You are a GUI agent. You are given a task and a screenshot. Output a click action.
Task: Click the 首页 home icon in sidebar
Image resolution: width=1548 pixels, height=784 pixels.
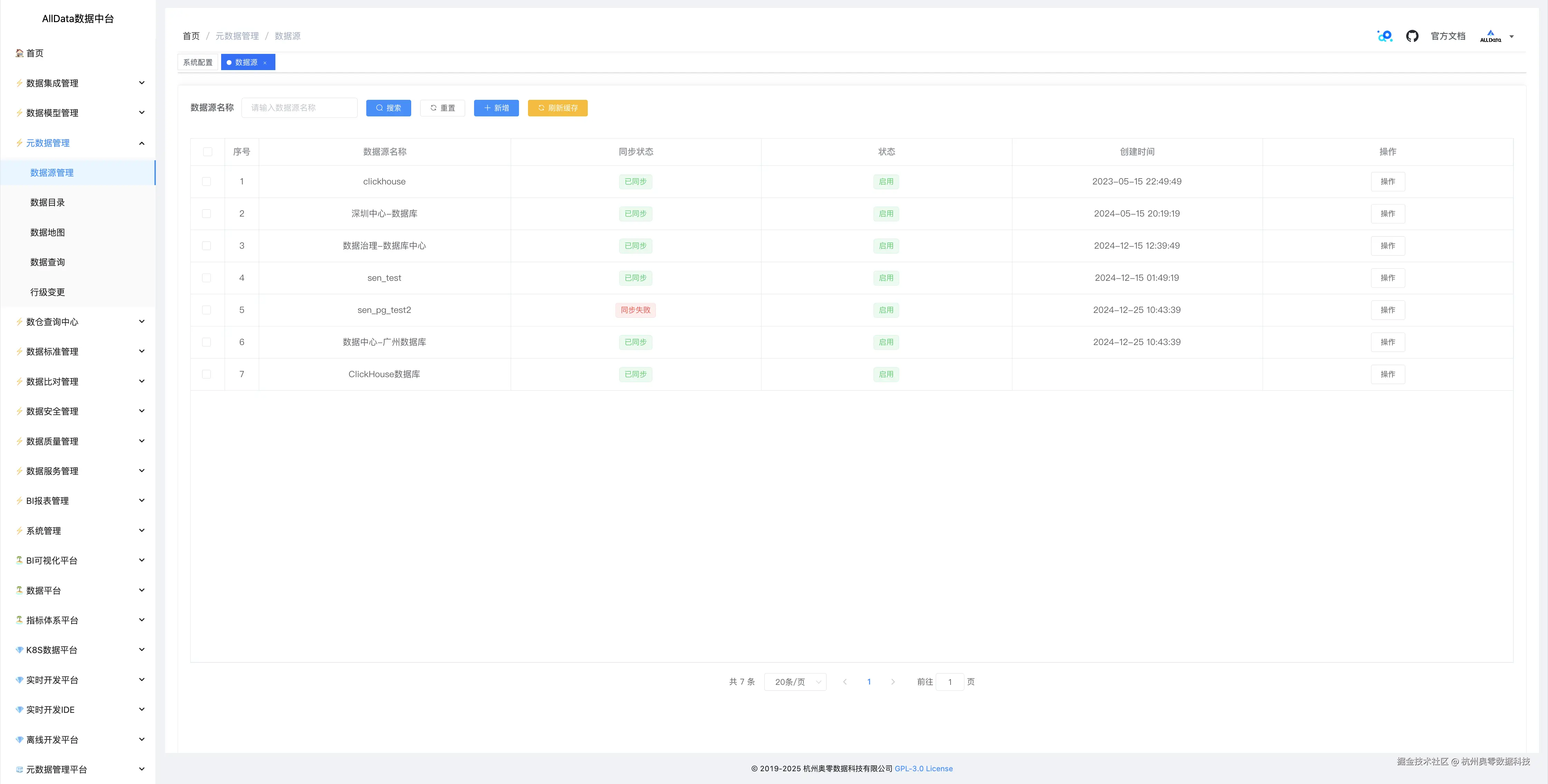[x=20, y=53]
